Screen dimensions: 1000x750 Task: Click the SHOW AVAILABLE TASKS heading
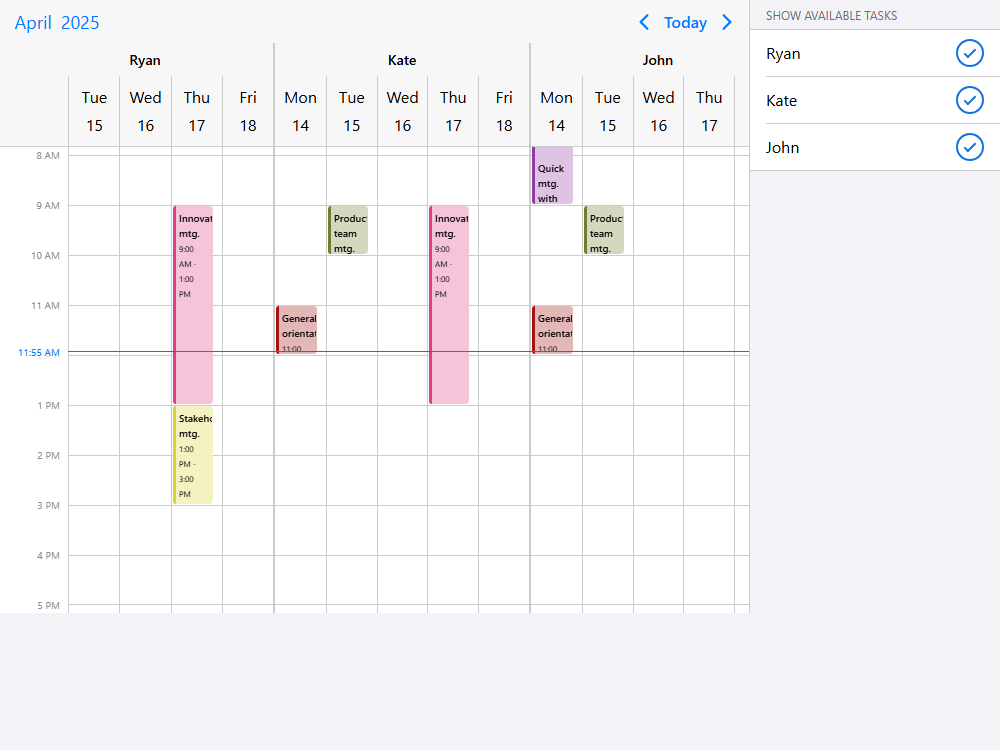832,16
